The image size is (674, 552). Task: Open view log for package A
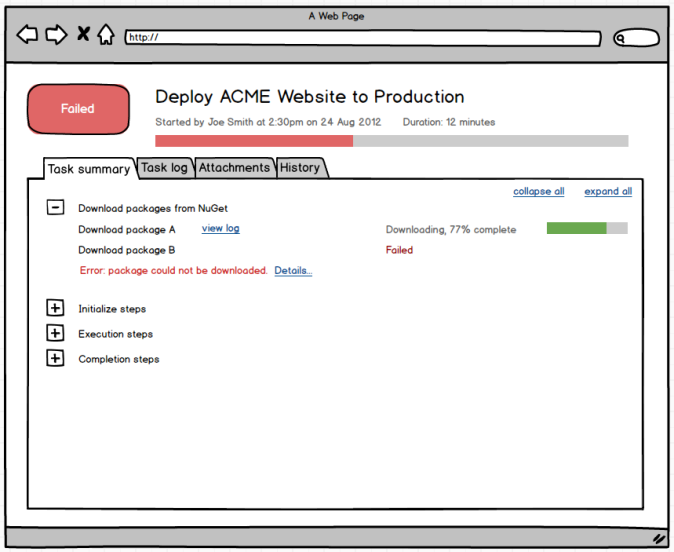tap(220, 228)
